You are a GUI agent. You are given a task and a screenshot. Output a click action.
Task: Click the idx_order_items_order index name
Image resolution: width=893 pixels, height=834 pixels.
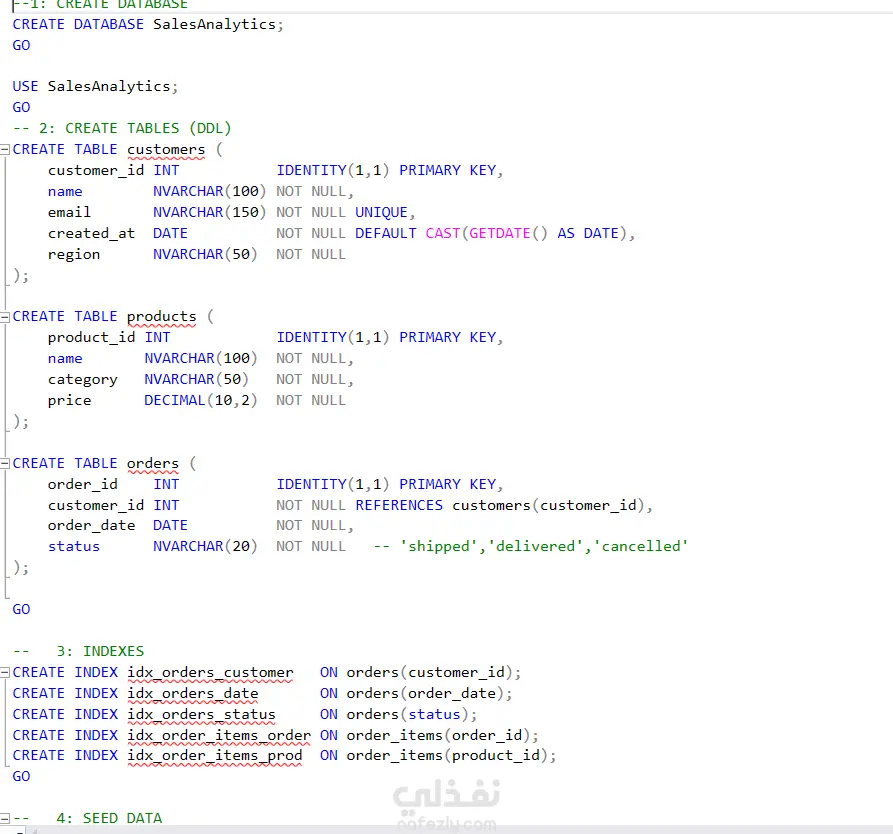pyautogui.click(x=219, y=735)
